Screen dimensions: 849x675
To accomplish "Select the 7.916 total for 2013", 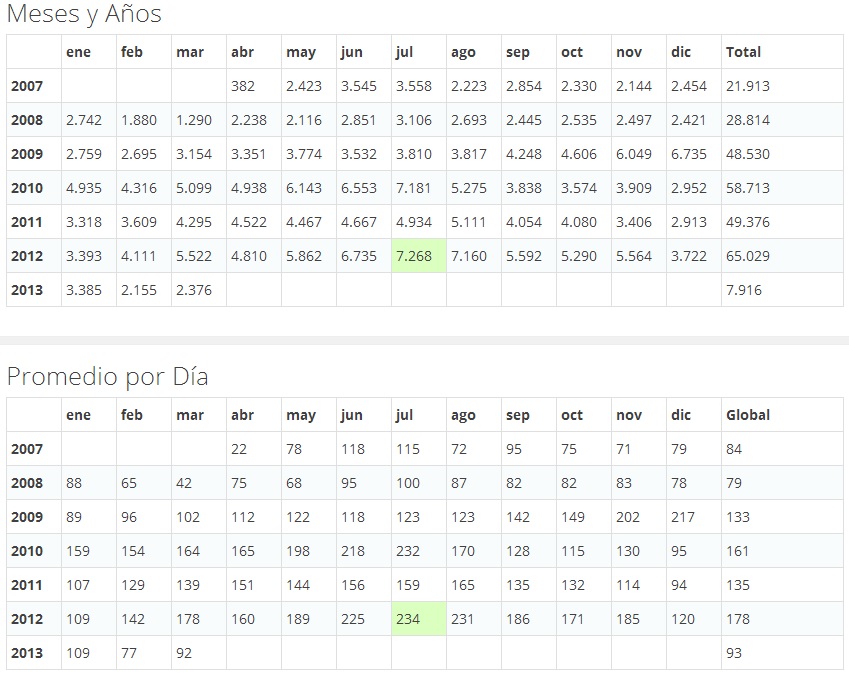I will 743,290.
